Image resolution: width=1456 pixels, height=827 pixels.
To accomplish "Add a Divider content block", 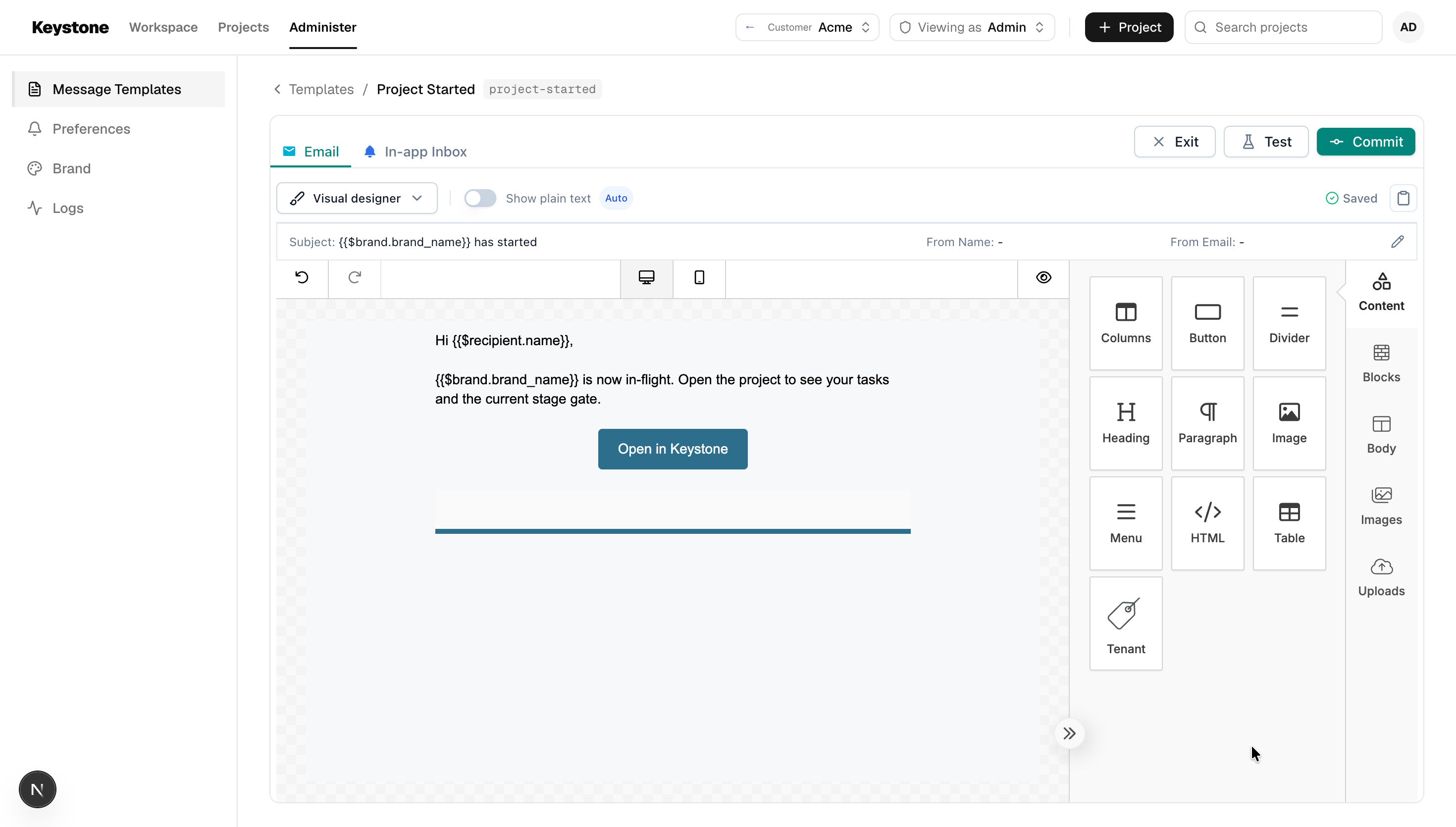I will tap(1289, 323).
